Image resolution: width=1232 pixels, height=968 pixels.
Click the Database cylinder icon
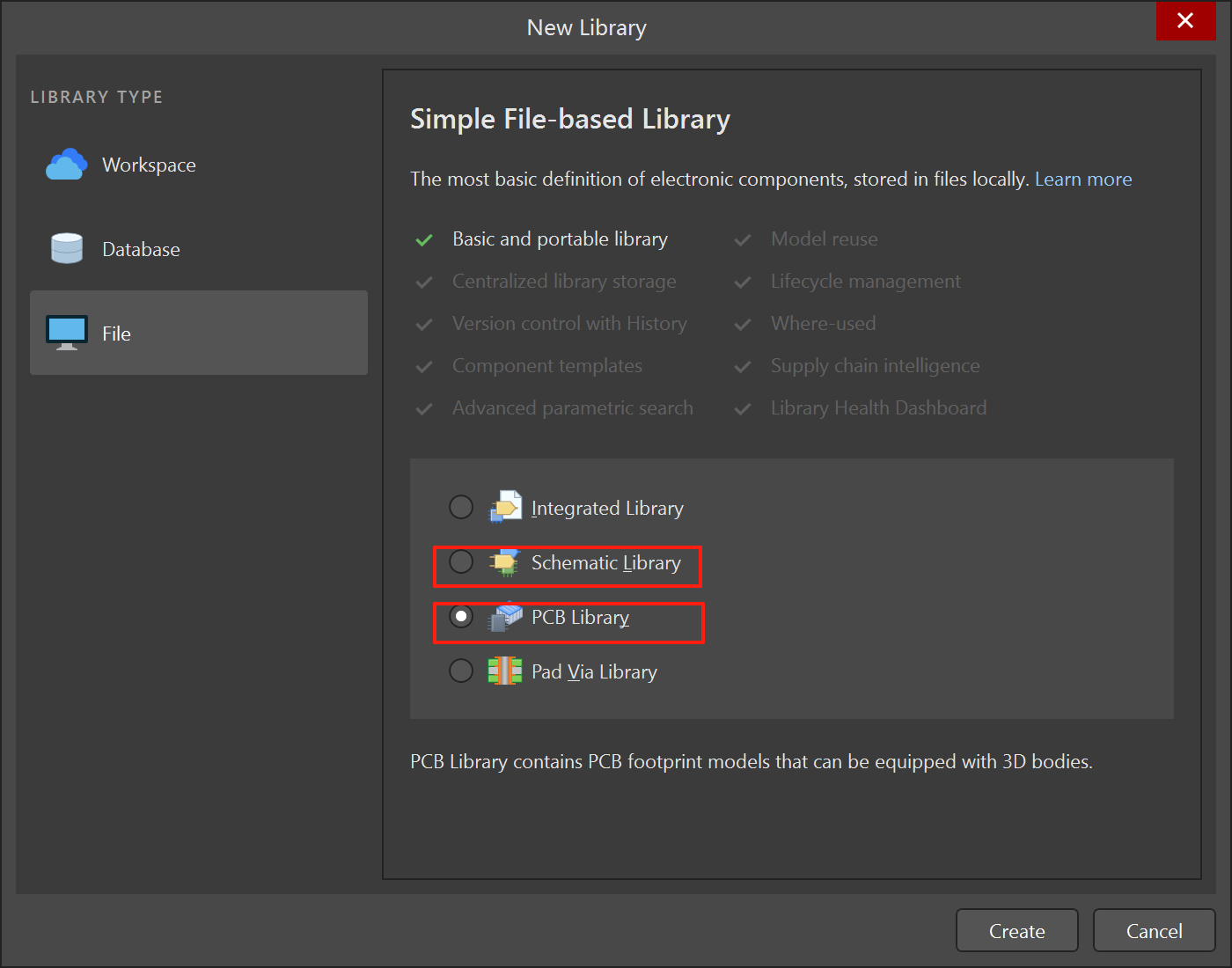67,249
